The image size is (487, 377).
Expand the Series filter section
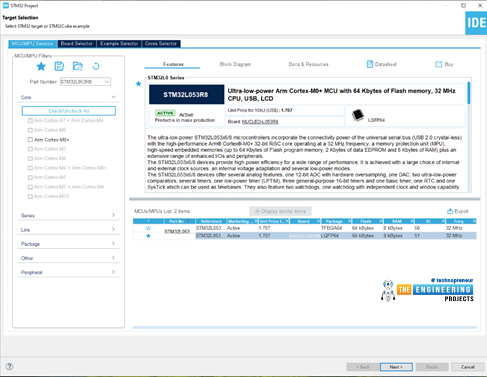pos(68,215)
